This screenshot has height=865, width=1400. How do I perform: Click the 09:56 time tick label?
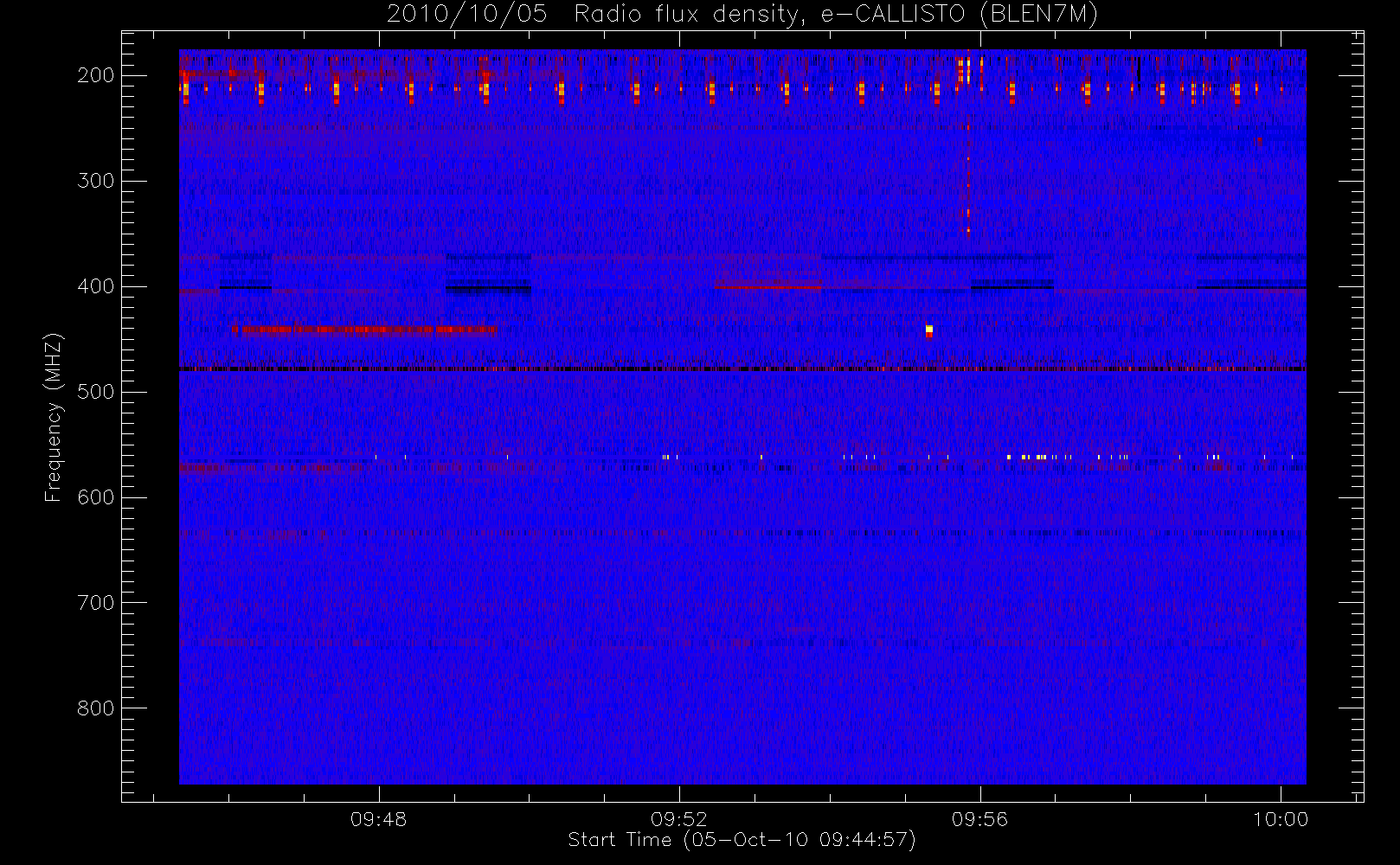coord(979,819)
